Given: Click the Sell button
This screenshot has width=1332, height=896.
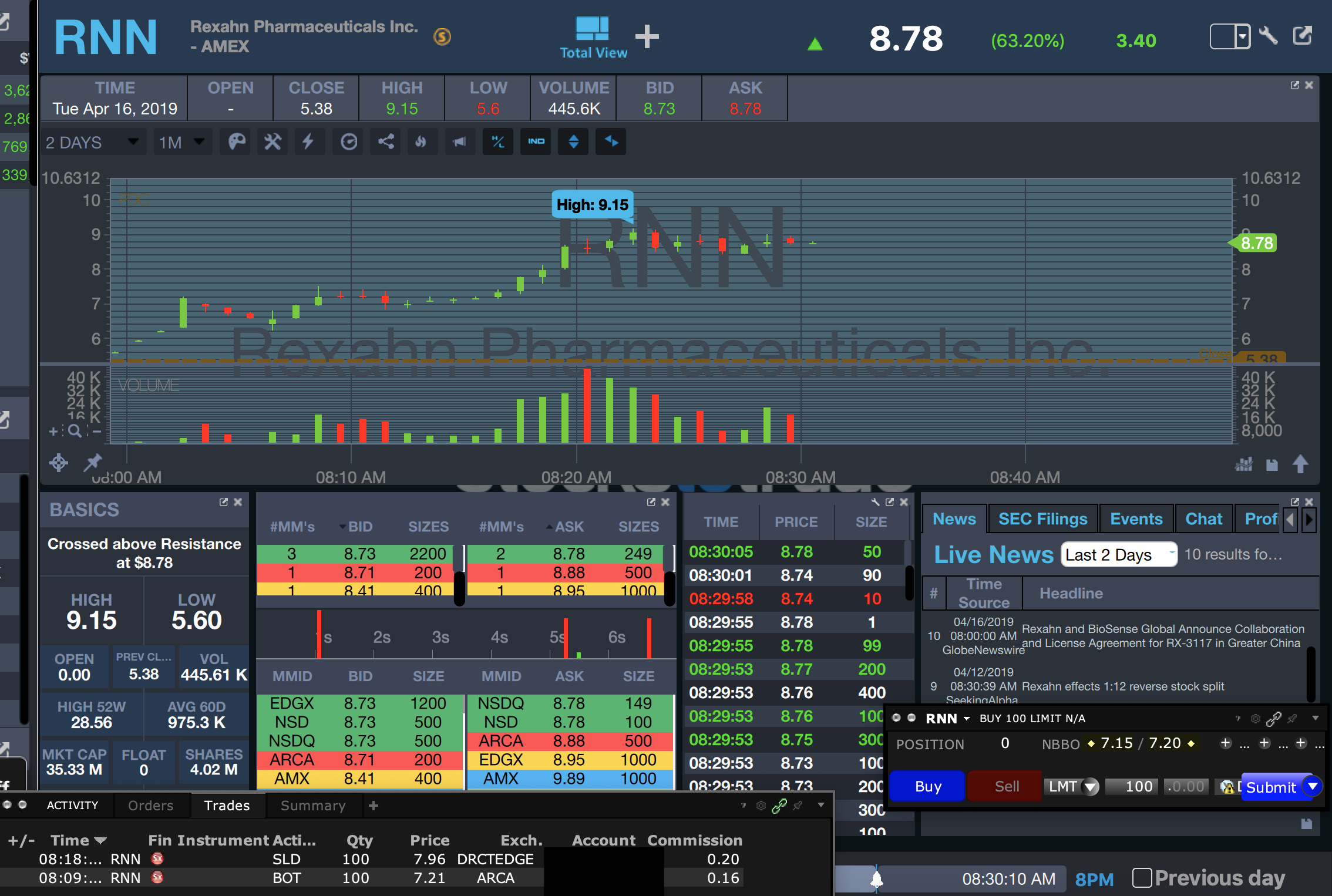Looking at the screenshot, I should [x=1006, y=786].
